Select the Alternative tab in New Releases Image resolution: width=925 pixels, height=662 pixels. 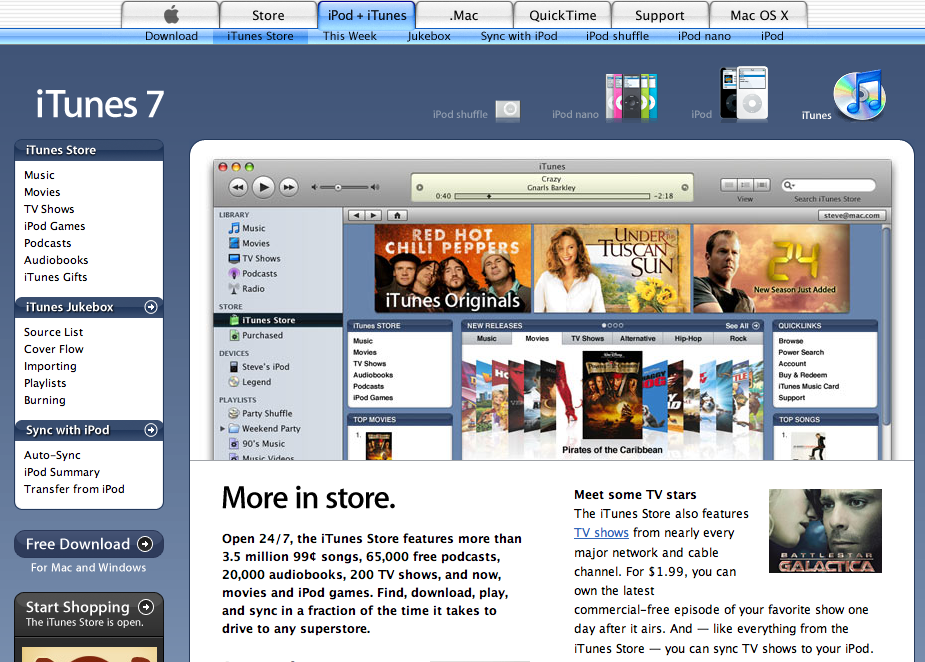click(x=638, y=339)
